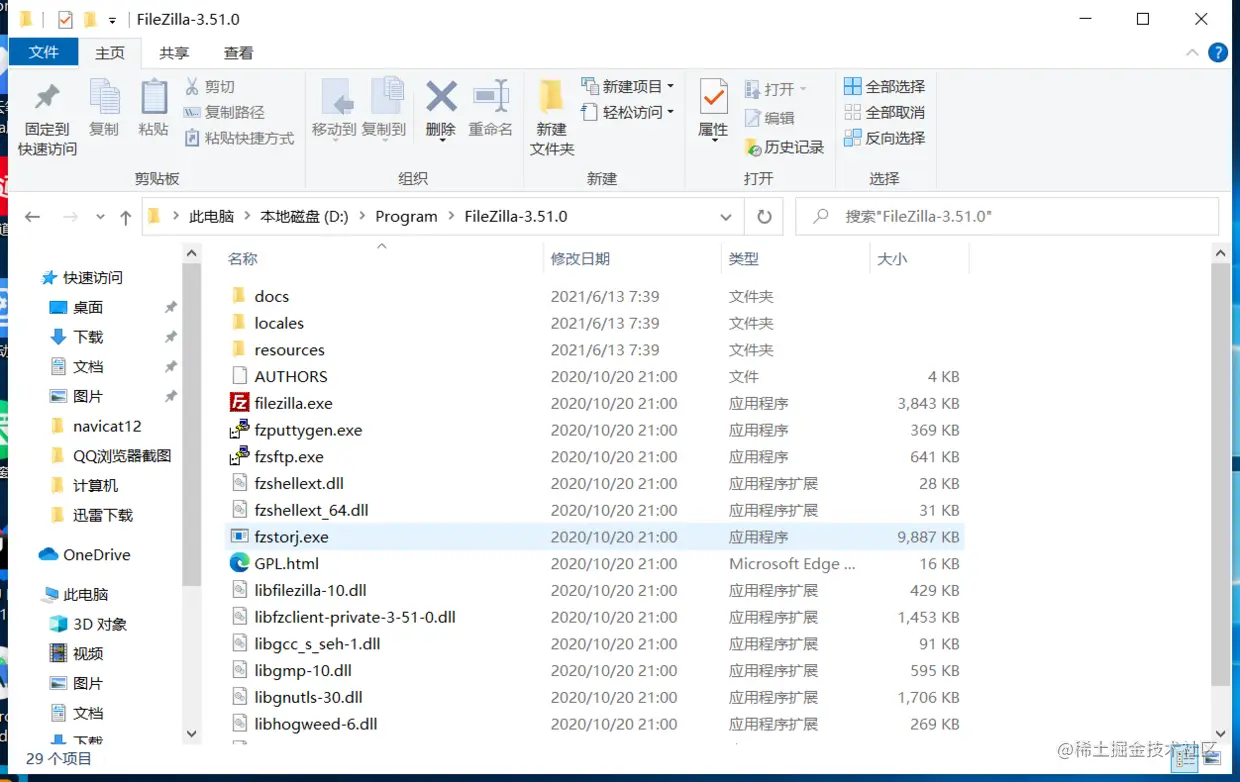Open the 文件 menu
This screenshot has width=1240, height=782.
44,53
